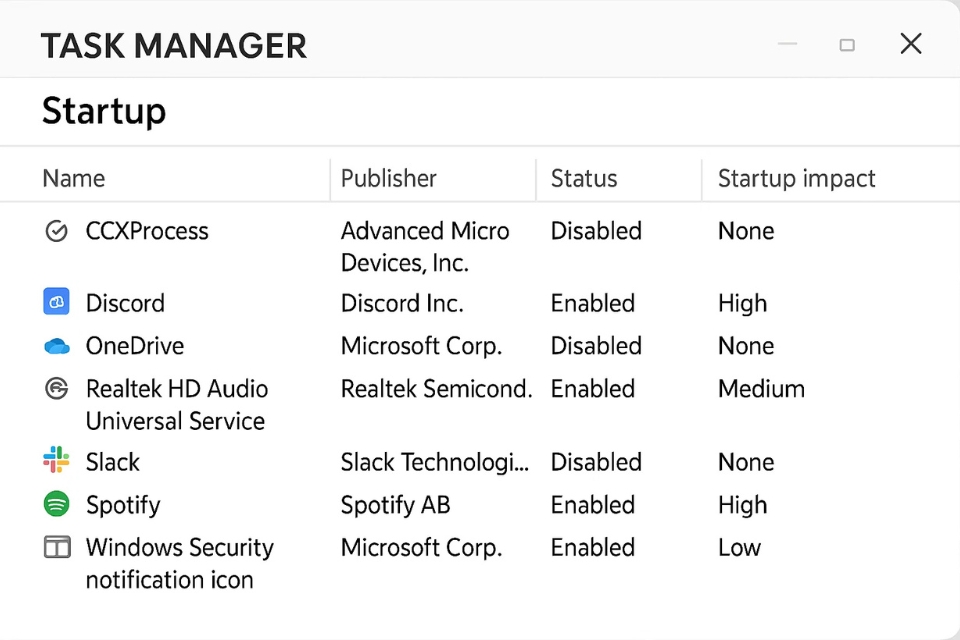This screenshot has width=960, height=640.
Task: Minimize the Task Manager window
Action: [788, 44]
